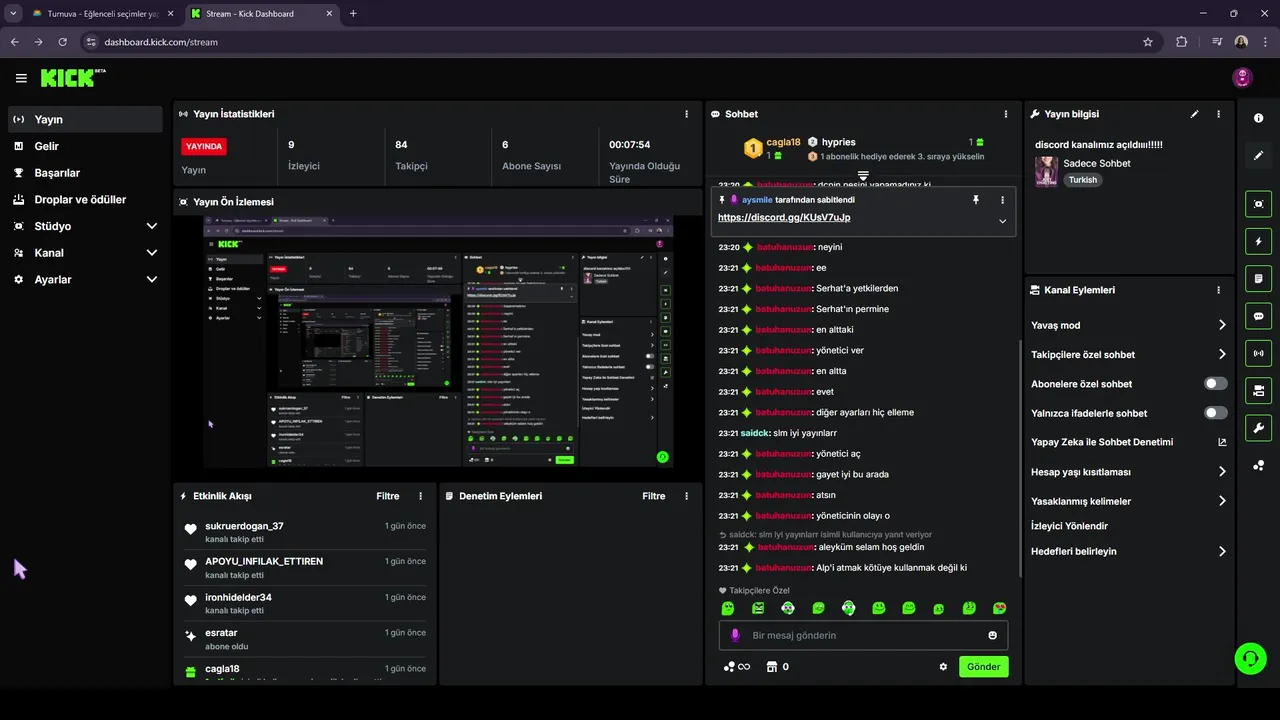
Task: Click the Sadece Sohbet category thumbnail
Action: click(x=1046, y=171)
